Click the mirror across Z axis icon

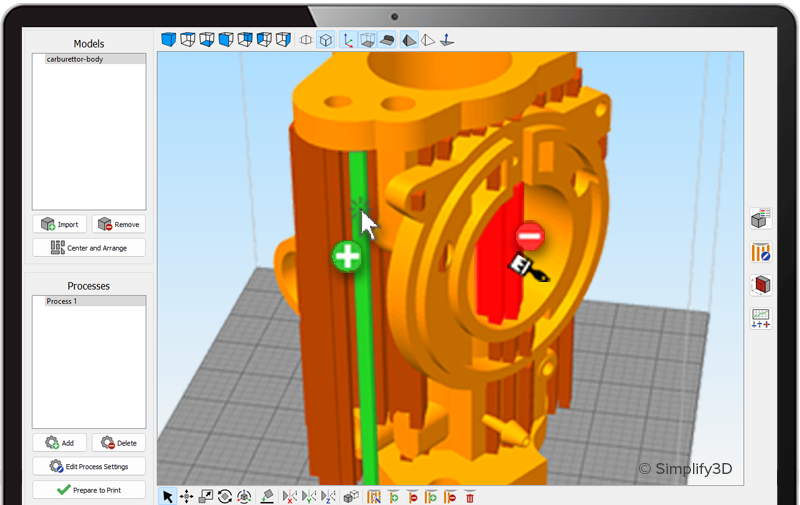(329, 496)
